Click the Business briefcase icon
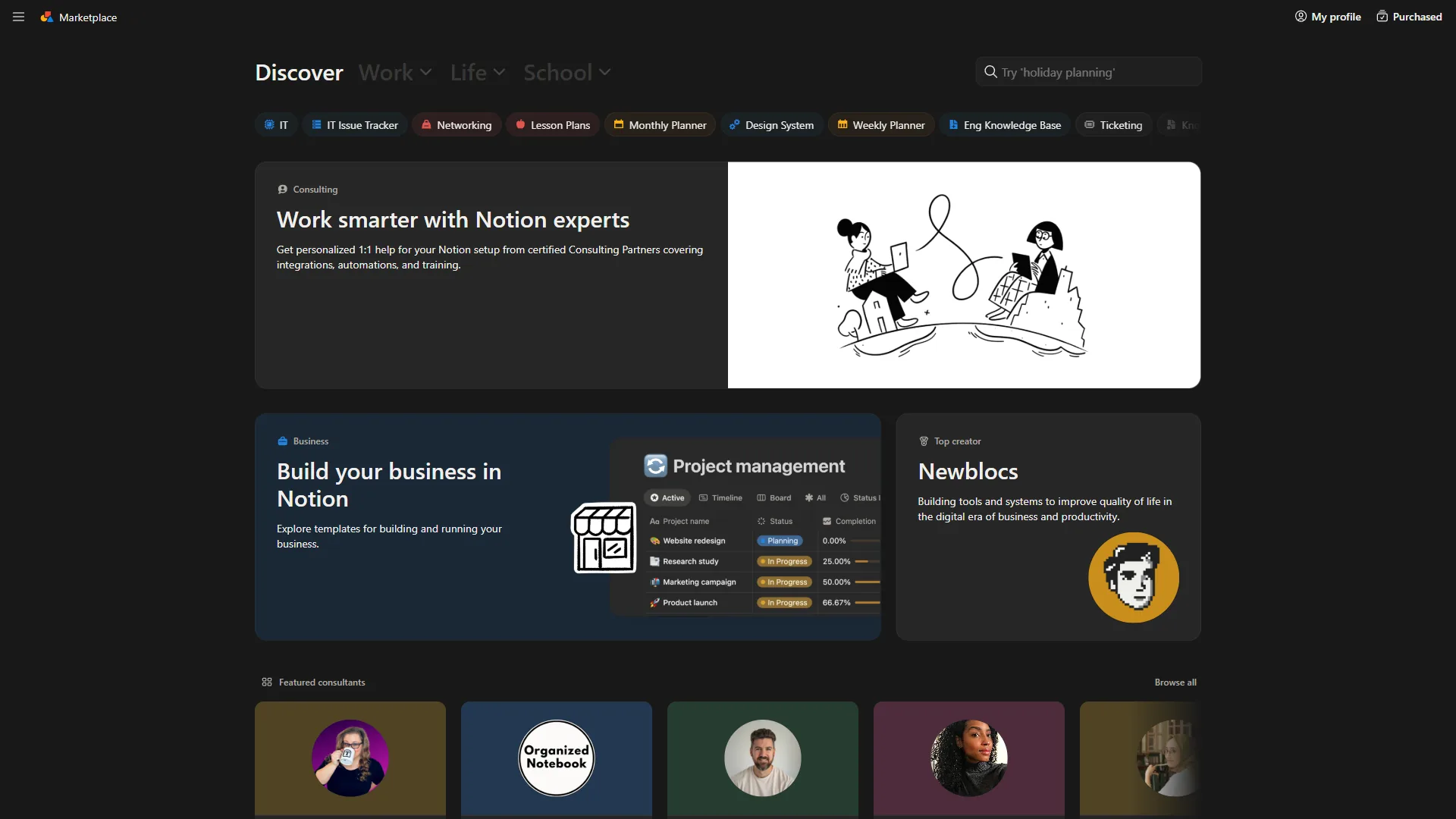The image size is (1456, 819). 283,441
